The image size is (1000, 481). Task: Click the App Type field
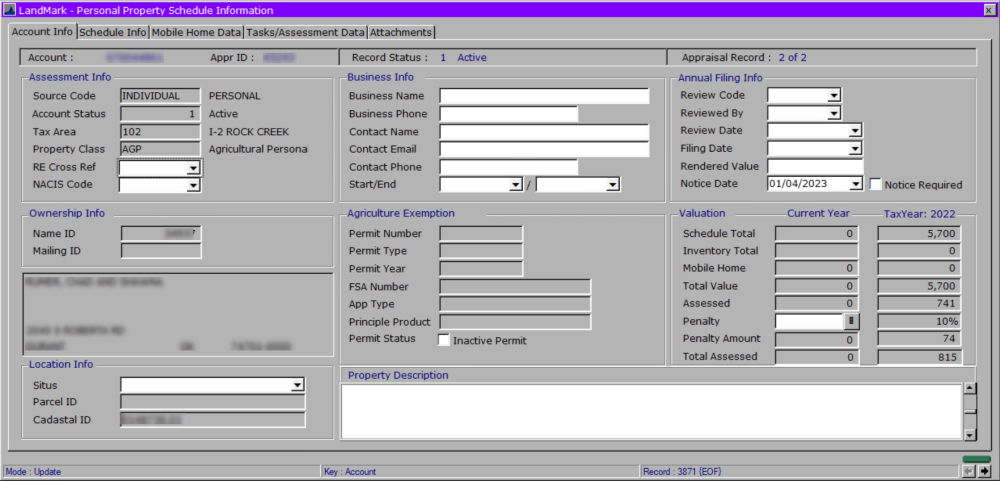point(515,304)
